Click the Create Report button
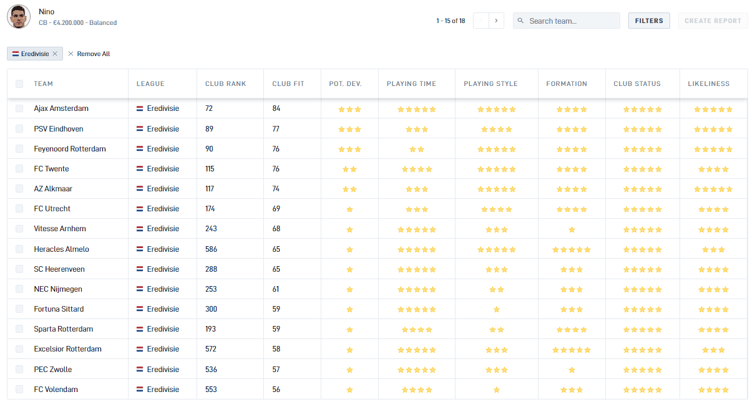Screen dimensions: 750x402 711,20
